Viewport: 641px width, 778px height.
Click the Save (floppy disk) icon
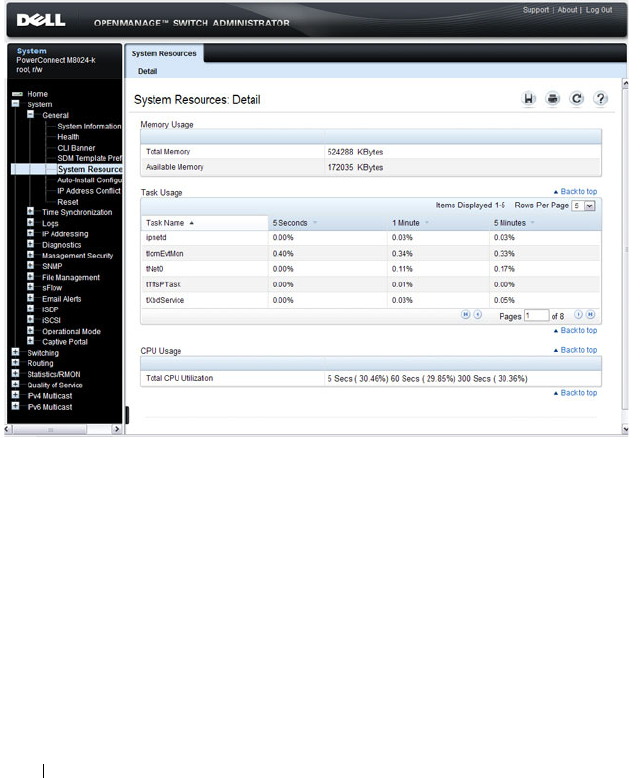[x=529, y=99]
